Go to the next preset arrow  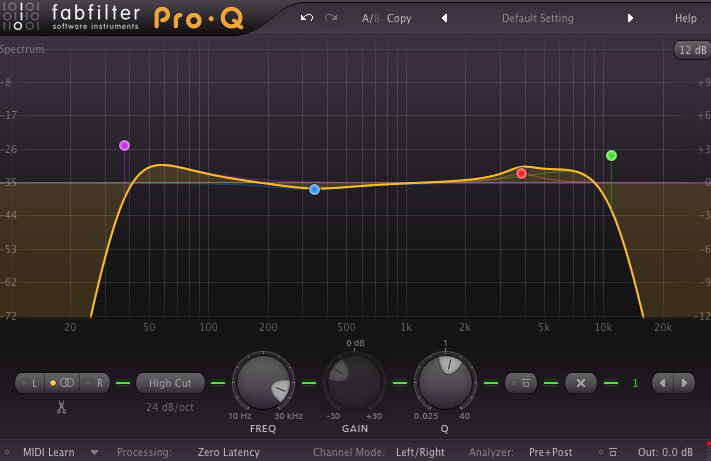point(630,18)
